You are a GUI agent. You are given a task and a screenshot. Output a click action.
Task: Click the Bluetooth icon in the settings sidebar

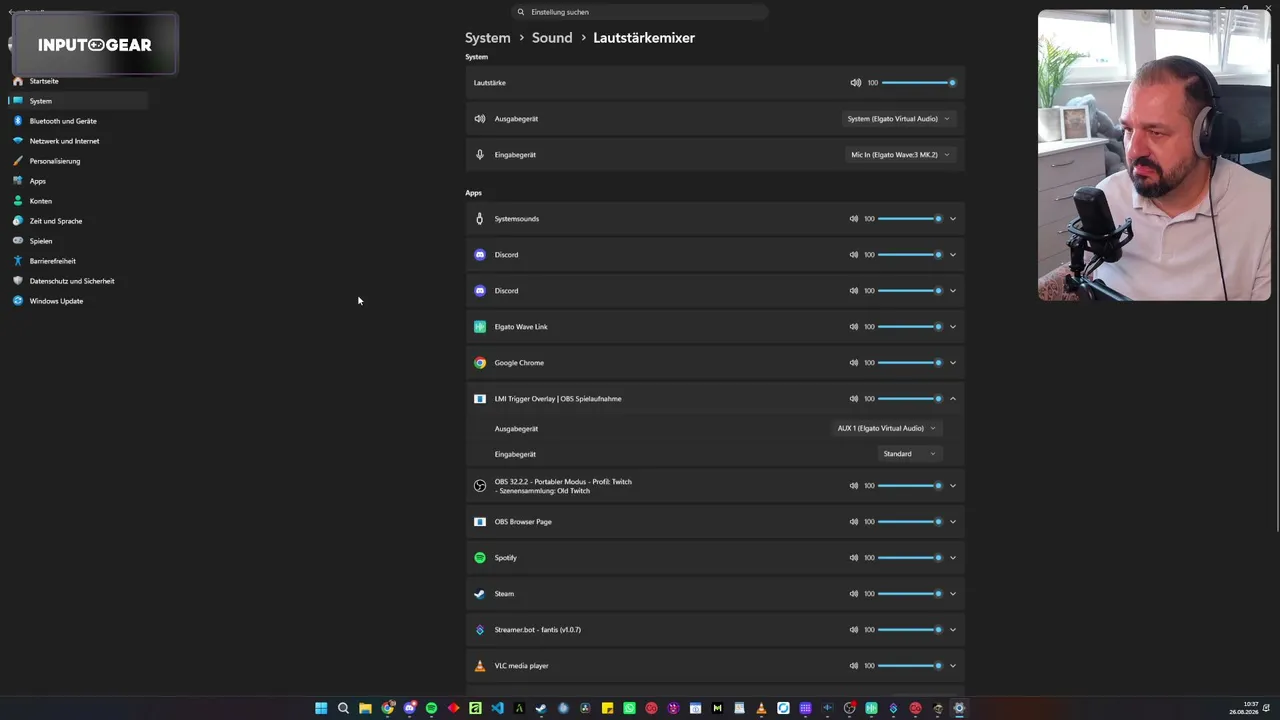[18, 121]
